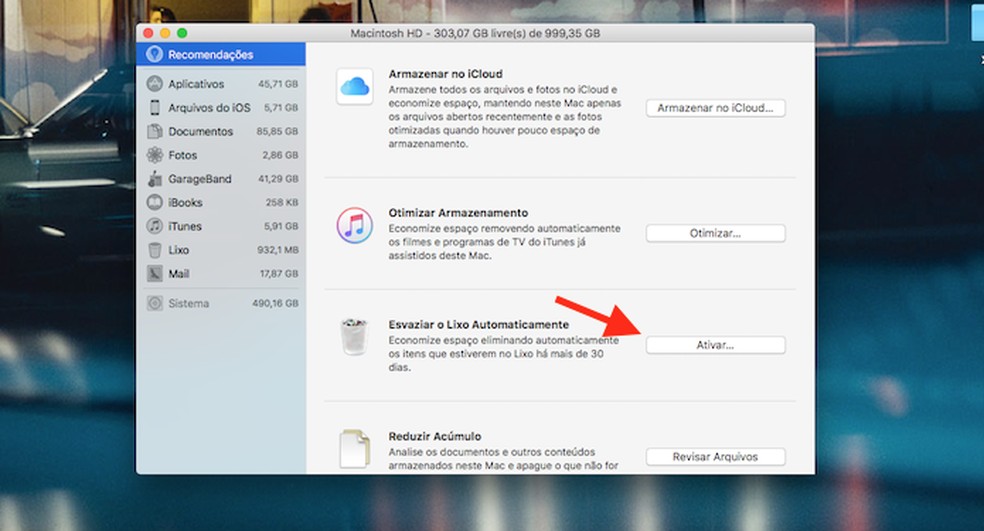
Task: Click the 41,29 GB GarageBand size
Action: tap(278, 179)
